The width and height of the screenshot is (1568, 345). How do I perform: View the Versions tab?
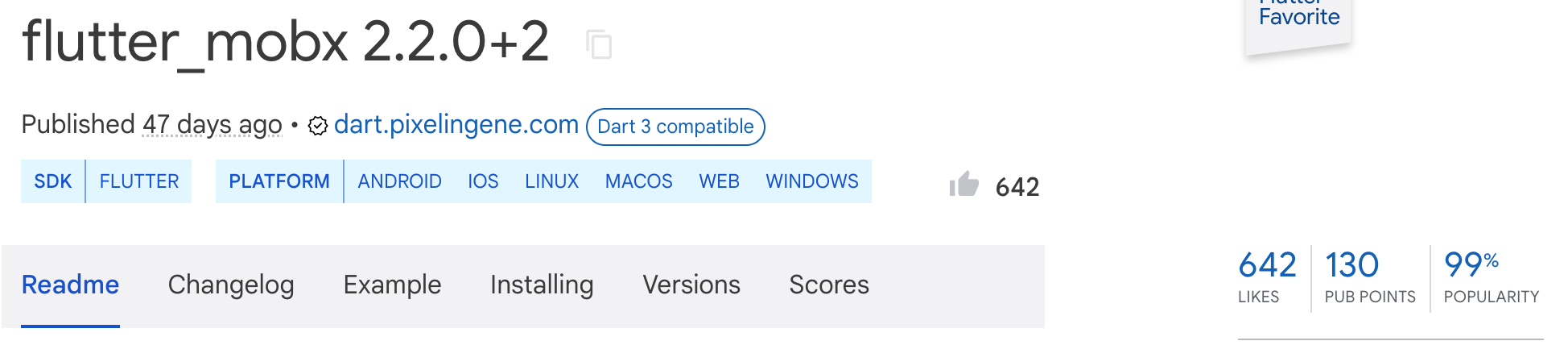click(x=691, y=285)
